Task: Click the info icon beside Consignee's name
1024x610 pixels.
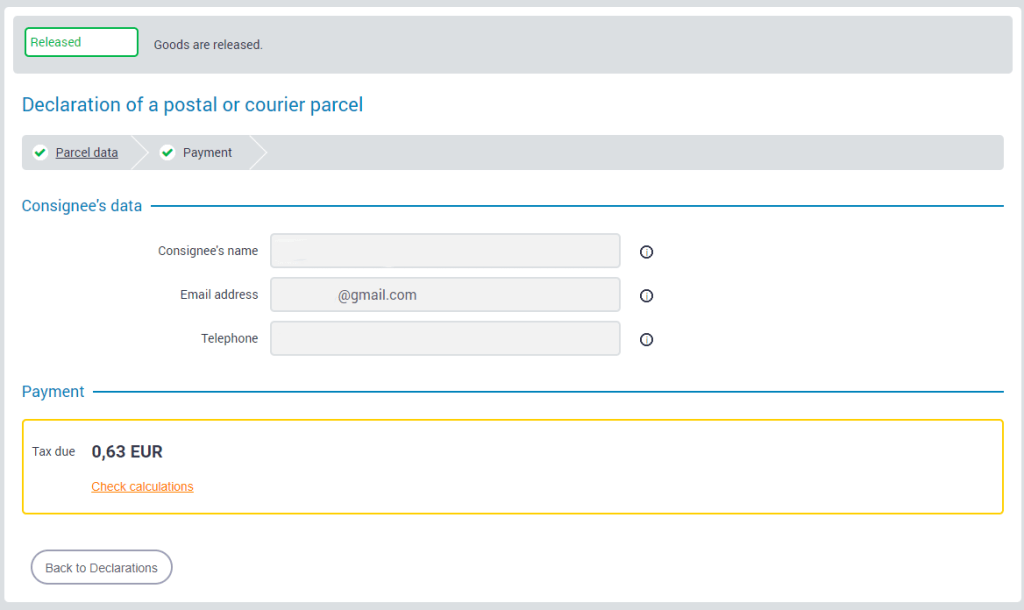Action: 646,252
